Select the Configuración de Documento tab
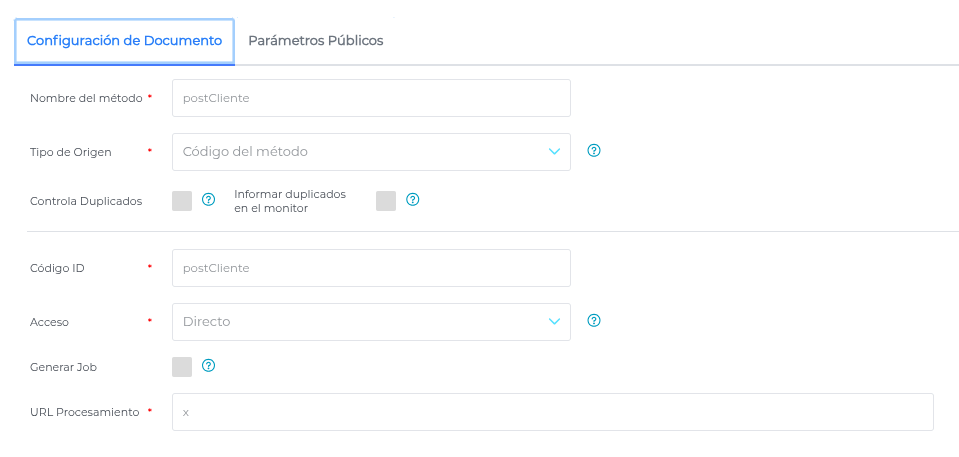Image resolution: width=959 pixels, height=457 pixels. click(124, 41)
